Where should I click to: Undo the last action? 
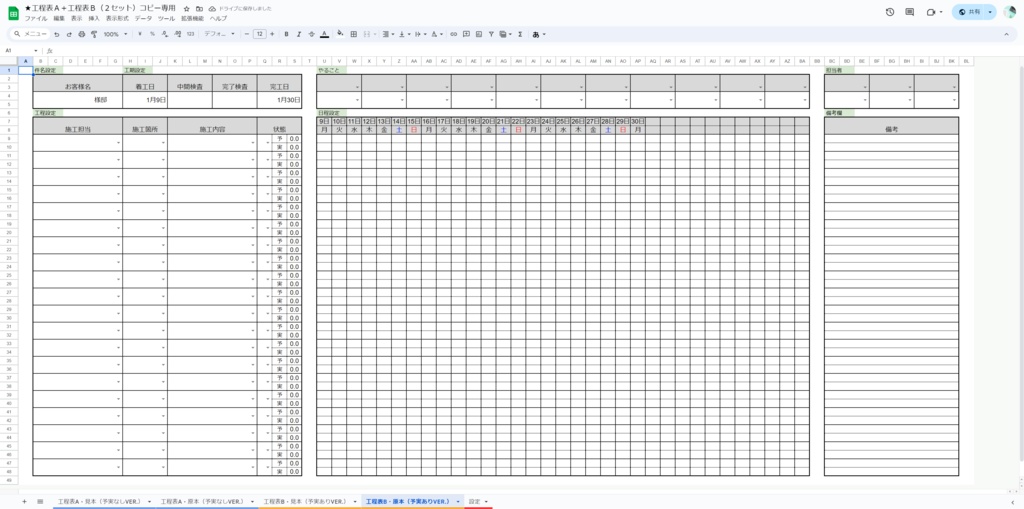coord(57,34)
